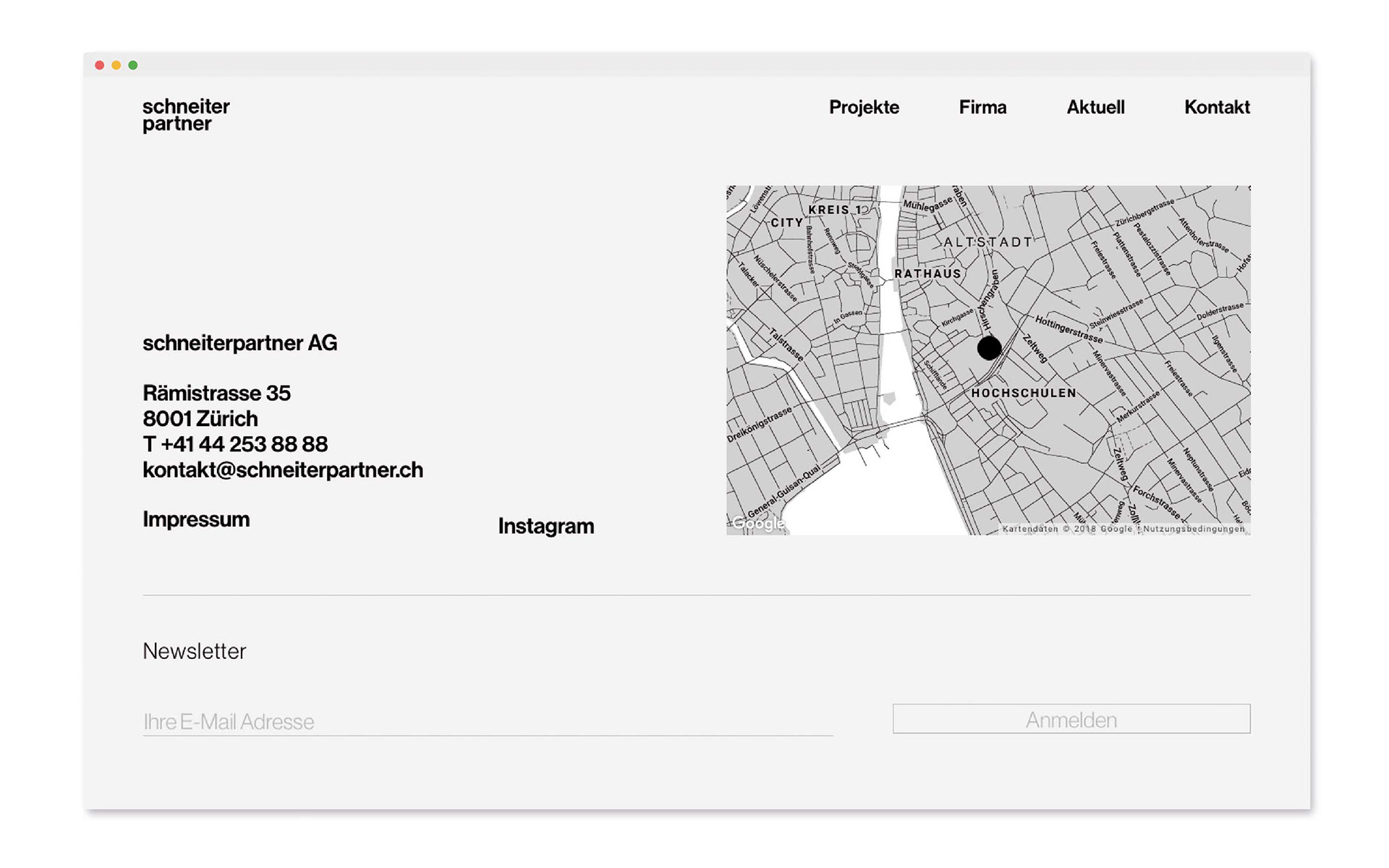Viewport: 1389px width, 868px height.
Task: Click the HOCHSCHULEN label on the map
Action: click(x=1023, y=393)
